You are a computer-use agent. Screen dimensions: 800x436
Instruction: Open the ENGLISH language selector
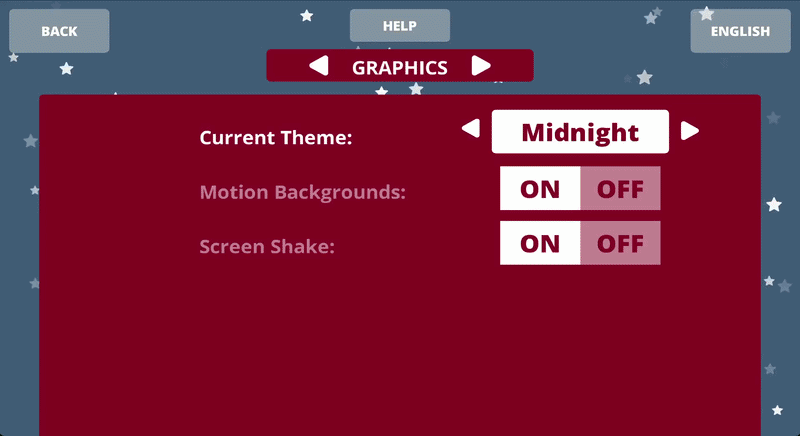tap(740, 31)
